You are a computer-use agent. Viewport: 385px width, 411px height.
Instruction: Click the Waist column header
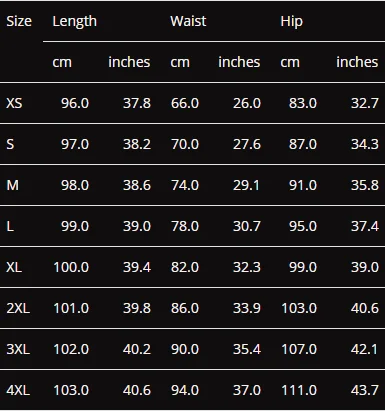188,21
